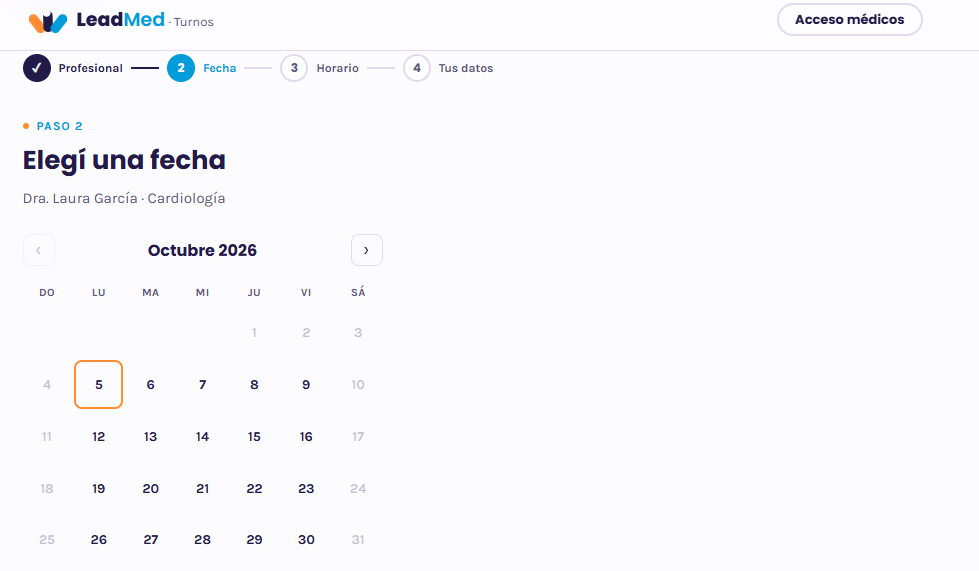Choose October 8 as the date
The image size is (979, 571).
254,384
